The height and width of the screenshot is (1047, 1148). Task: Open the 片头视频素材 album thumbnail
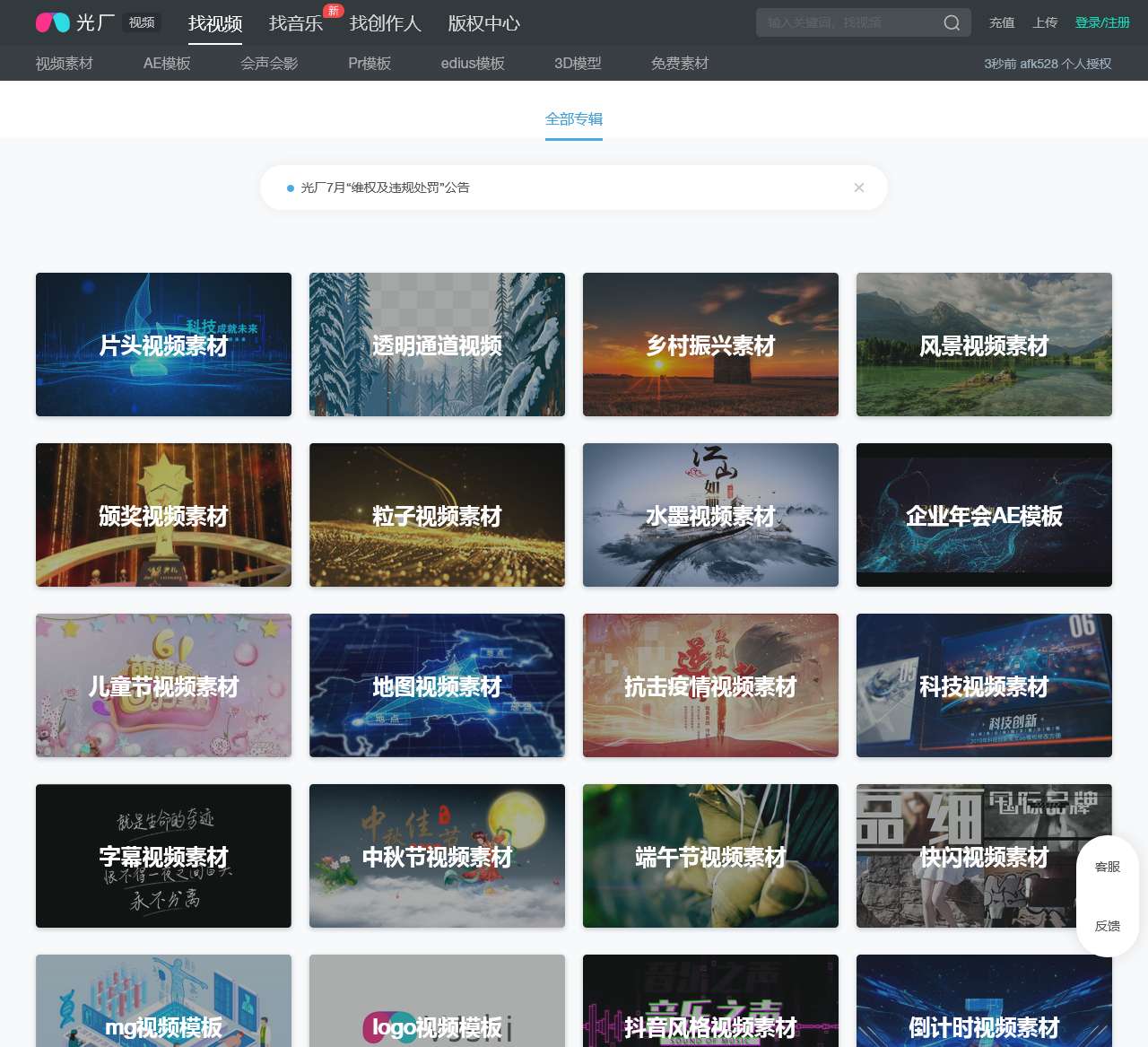pos(163,345)
